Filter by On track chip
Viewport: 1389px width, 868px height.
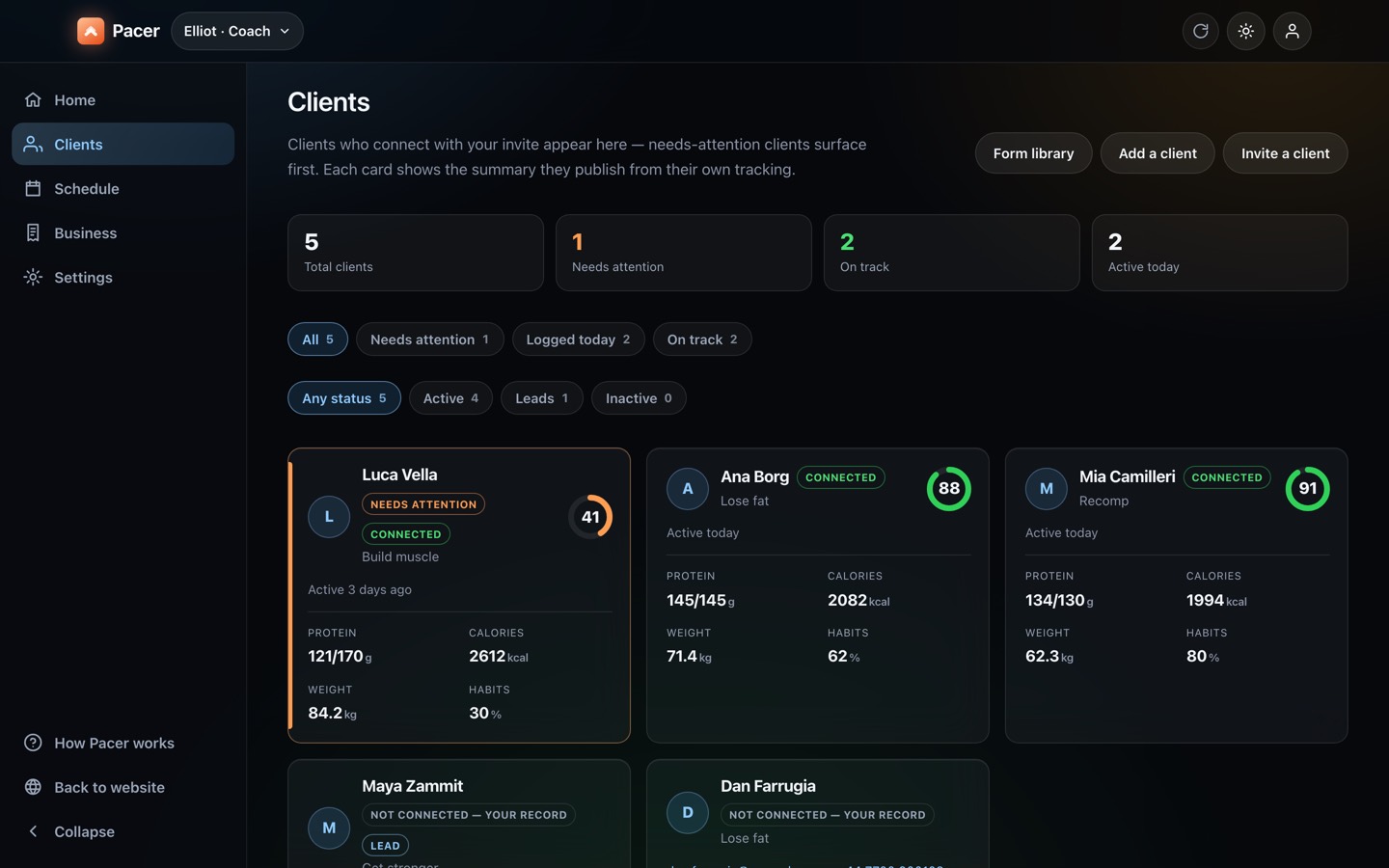(702, 339)
